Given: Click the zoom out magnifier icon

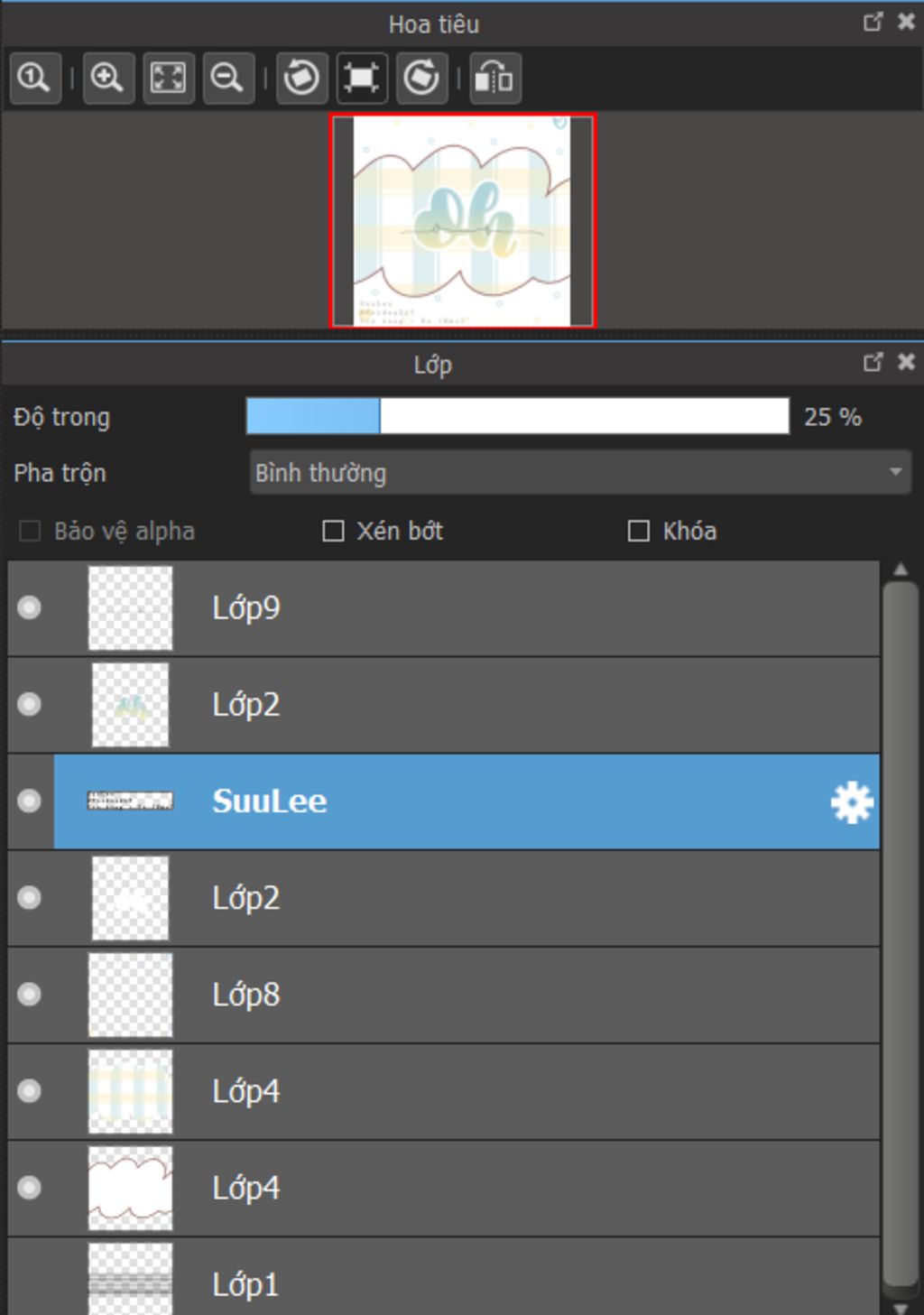Looking at the screenshot, I should pyautogui.click(x=228, y=78).
